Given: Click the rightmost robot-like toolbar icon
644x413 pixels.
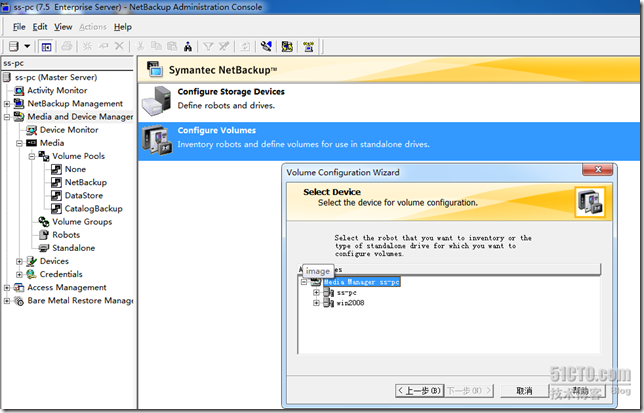Looking at the screenshot, I should (x=308, y=46).
